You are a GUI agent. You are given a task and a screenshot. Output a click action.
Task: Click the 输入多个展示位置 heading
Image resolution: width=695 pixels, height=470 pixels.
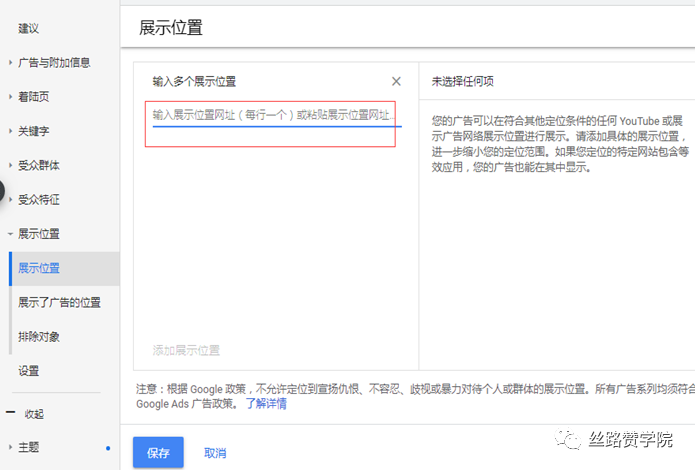(x=194, y=82)
